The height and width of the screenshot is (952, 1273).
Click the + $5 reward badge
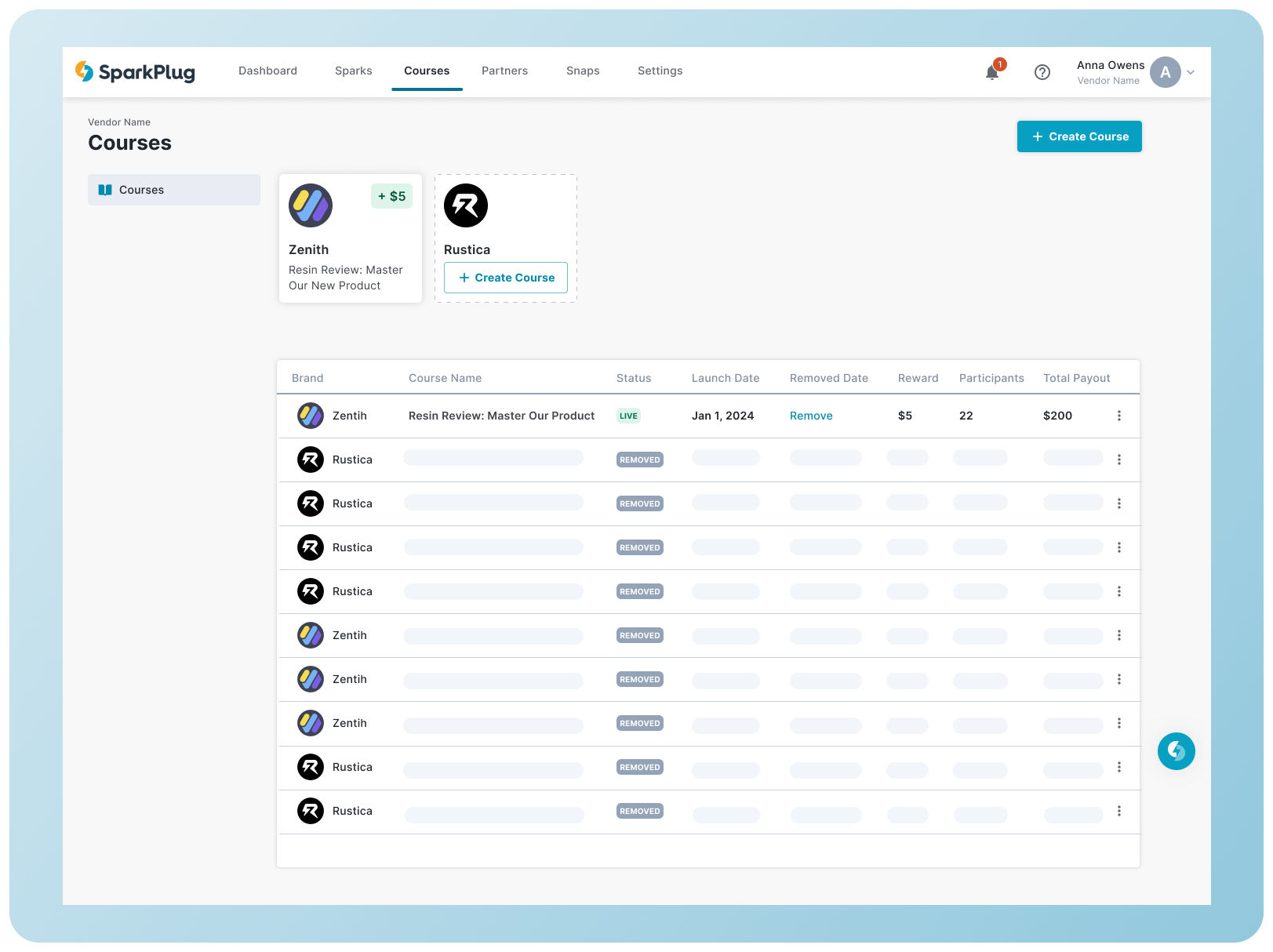pyautogui.click(x=392, y=196)
